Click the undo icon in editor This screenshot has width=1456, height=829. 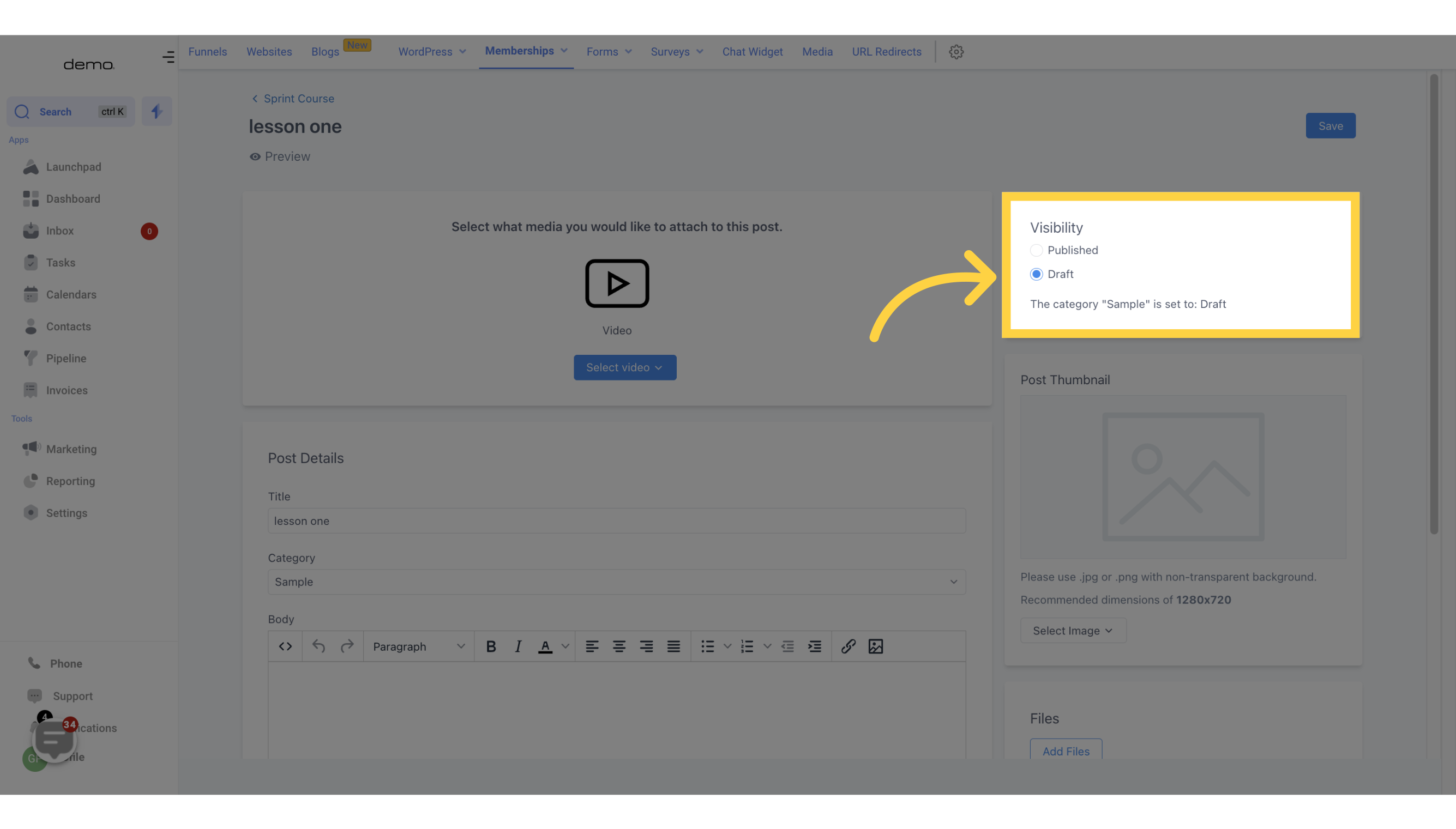click(x=318, y=646)
